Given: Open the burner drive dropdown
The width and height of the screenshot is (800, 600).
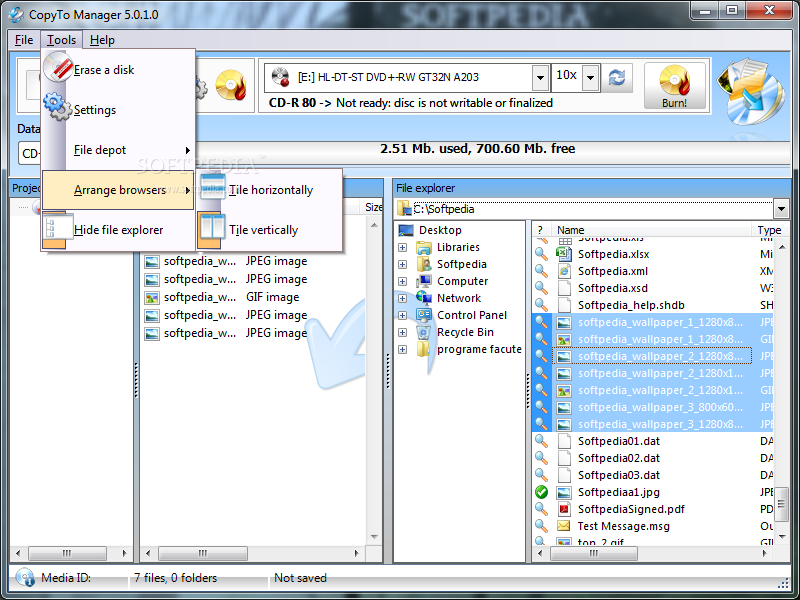Looking at the screenshot, I should coord(540,78).
